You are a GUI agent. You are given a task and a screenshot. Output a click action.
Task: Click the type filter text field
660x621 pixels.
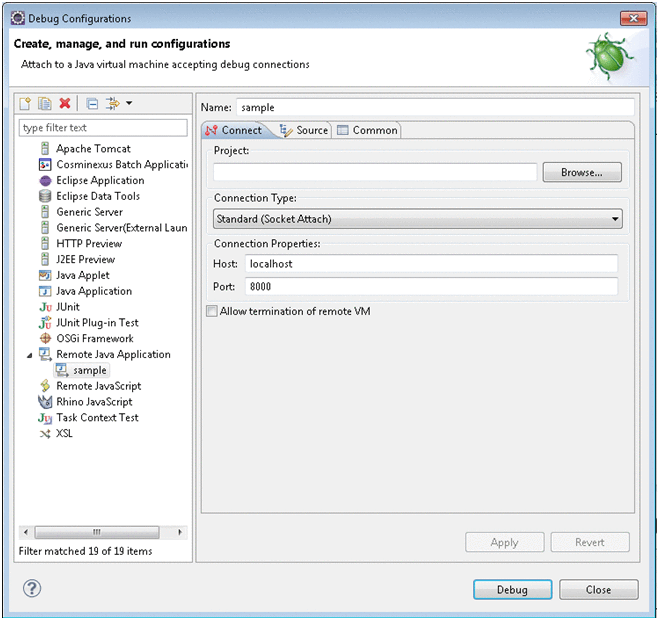pos(103,128)
